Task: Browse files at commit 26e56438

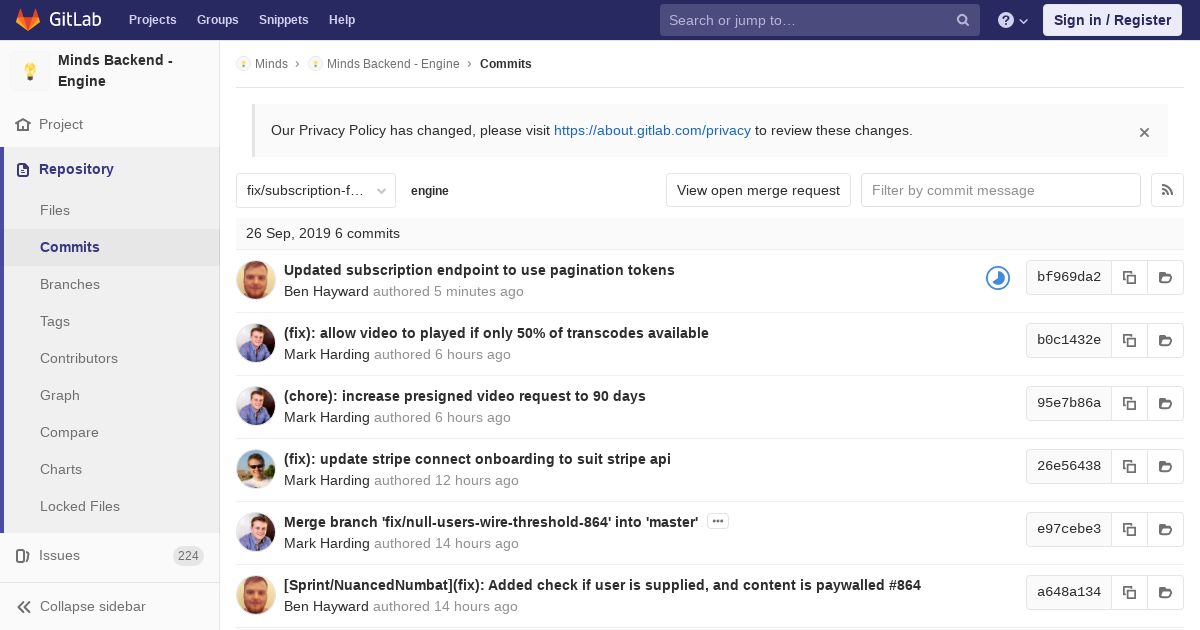Action: point(1165,467)
